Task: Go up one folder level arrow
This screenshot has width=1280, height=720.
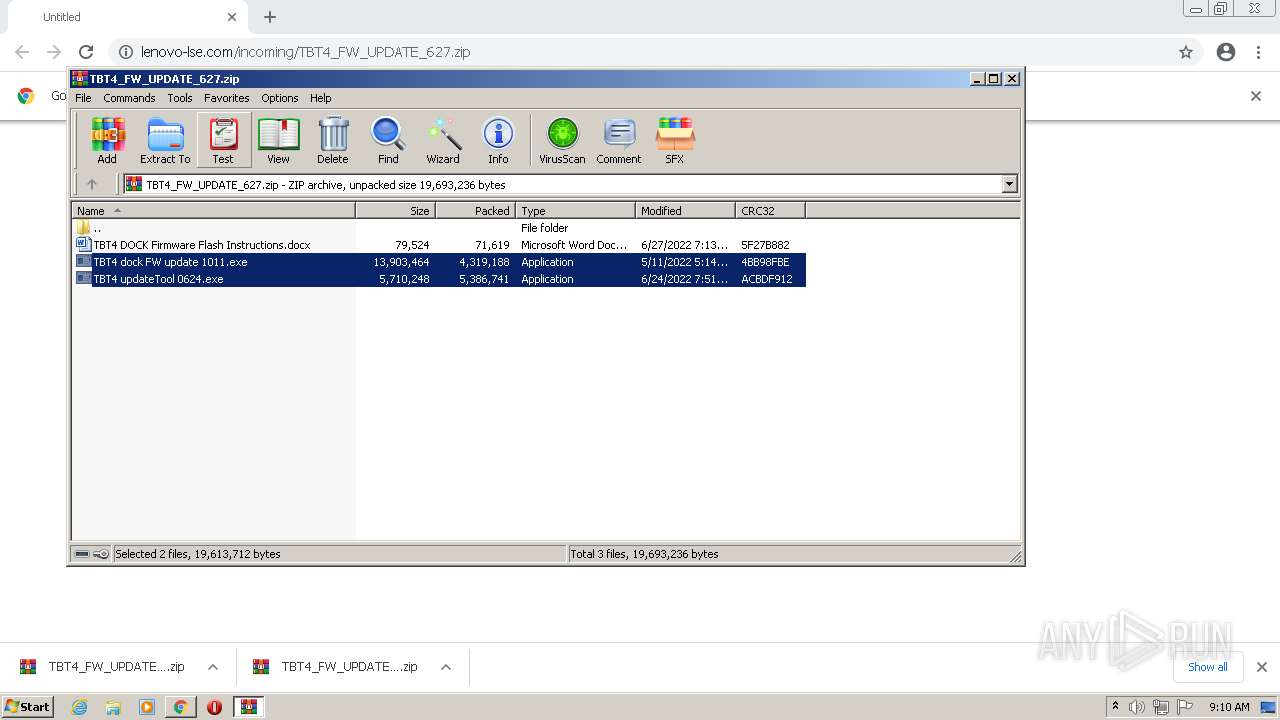Action: coord(92,184)
